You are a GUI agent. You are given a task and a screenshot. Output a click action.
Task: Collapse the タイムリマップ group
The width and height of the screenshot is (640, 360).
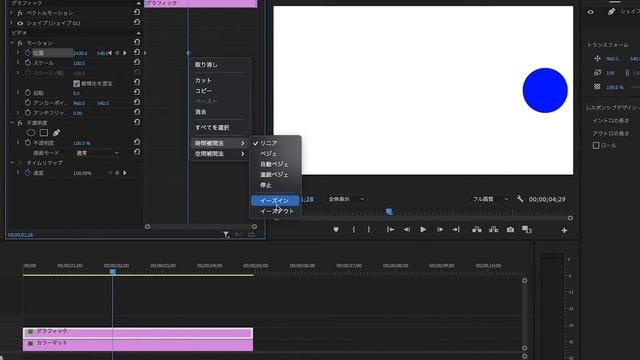(x=11, y=162)
